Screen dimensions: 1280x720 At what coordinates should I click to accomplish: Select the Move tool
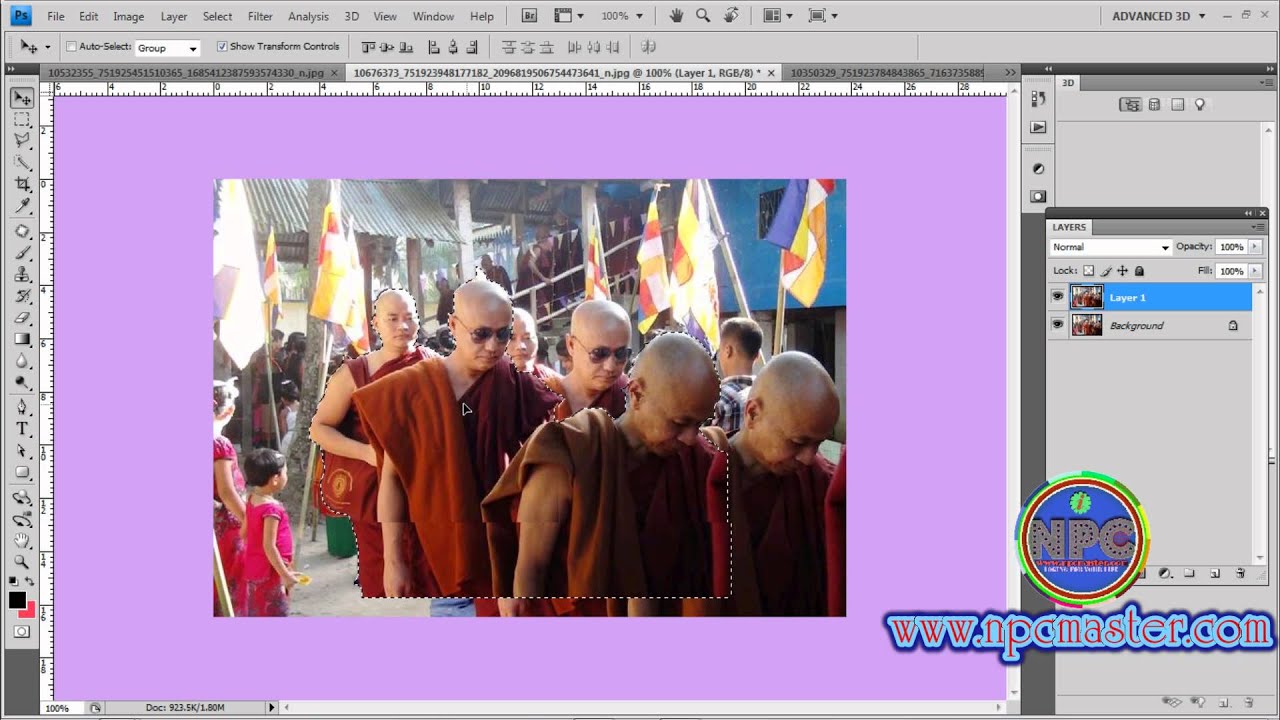22,98
